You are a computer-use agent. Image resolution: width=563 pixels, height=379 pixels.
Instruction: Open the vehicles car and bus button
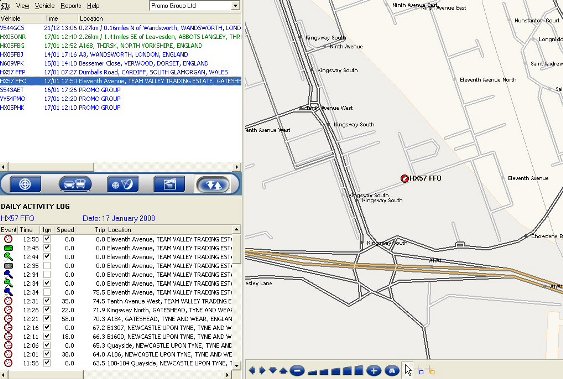tap(75, 184)
